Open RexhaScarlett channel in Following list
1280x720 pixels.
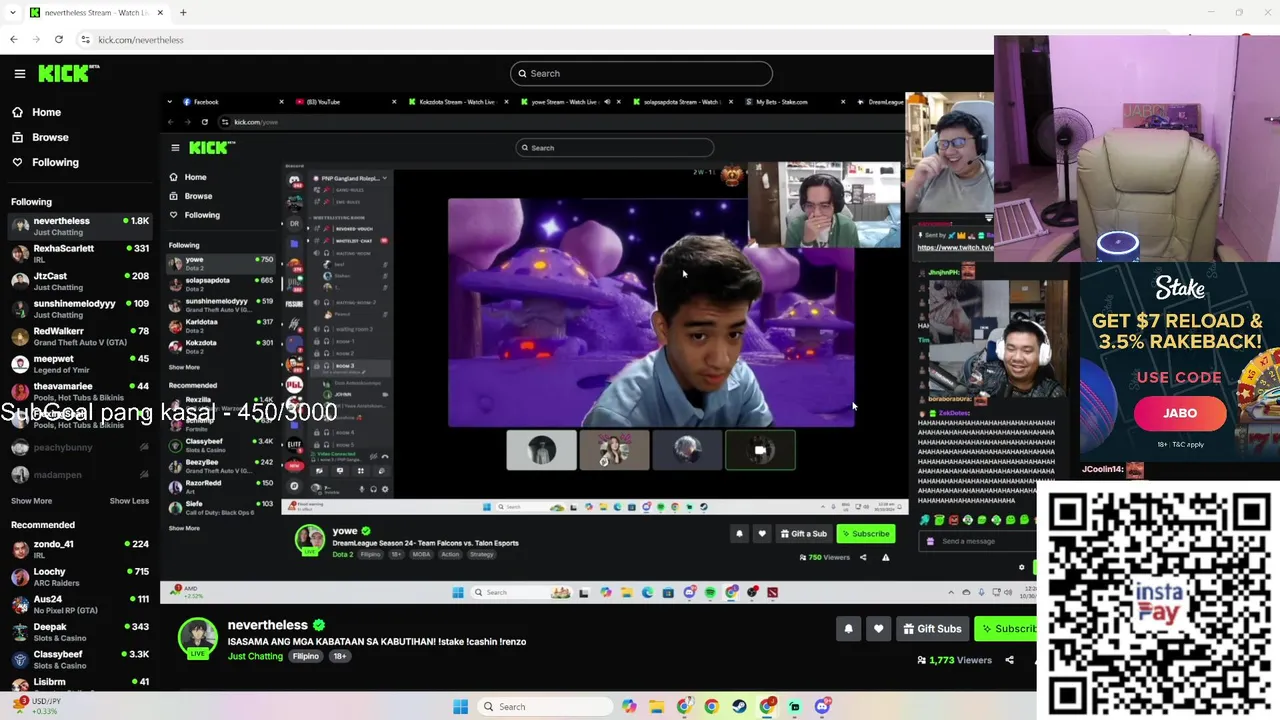80,253
